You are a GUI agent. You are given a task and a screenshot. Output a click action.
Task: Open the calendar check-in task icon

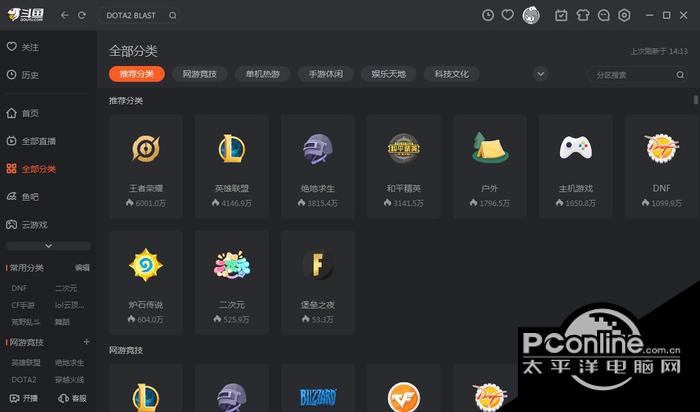coord(561,16)
